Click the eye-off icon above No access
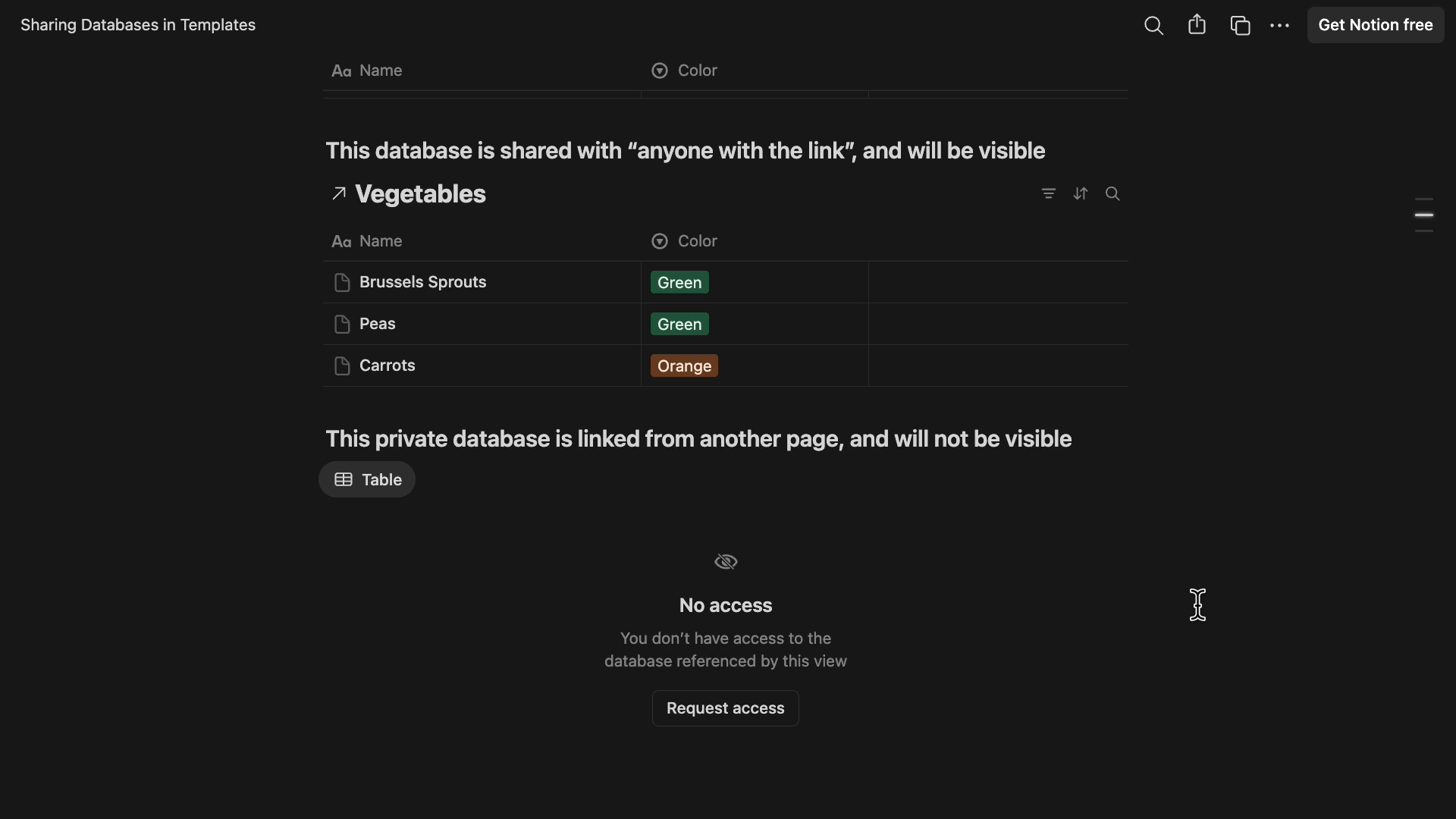This screenshot has width=1456, height=819. click(x=725, y=561)
